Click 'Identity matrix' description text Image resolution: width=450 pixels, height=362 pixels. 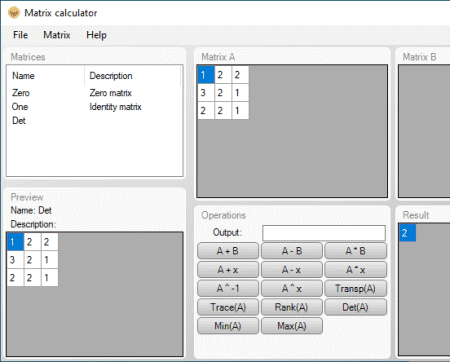(115, 107)
